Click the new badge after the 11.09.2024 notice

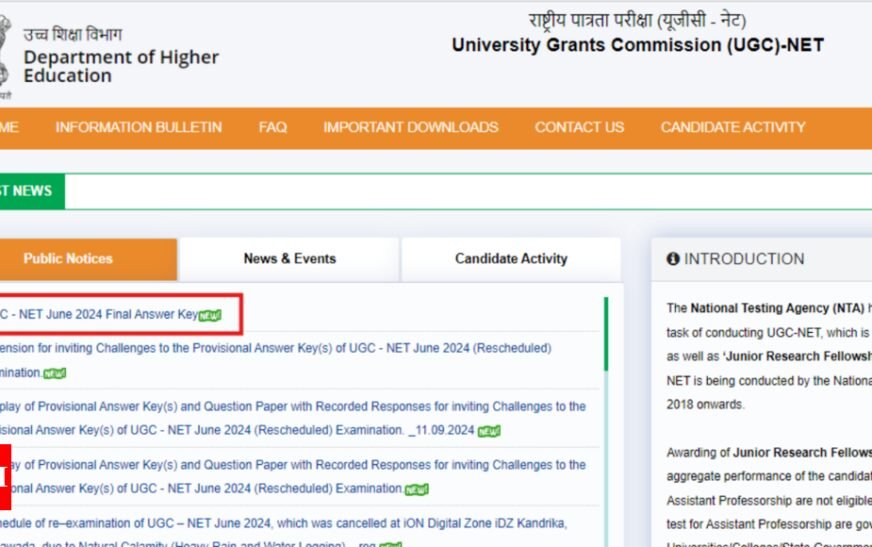(489, 431)
